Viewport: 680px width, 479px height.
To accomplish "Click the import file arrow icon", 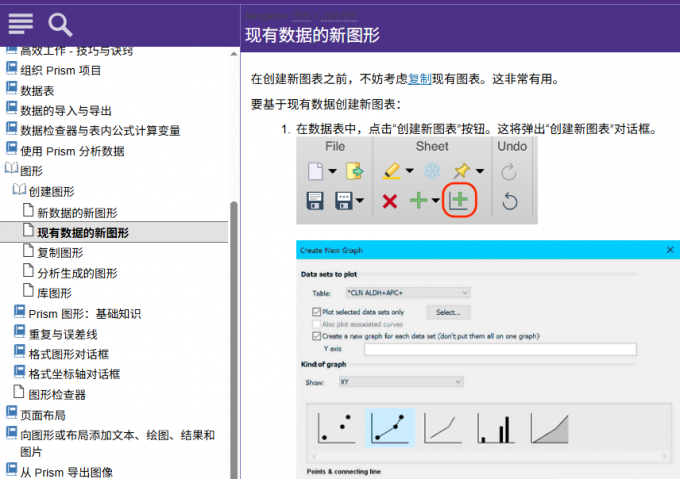I will pyautogui.click(x=355, y=171).
